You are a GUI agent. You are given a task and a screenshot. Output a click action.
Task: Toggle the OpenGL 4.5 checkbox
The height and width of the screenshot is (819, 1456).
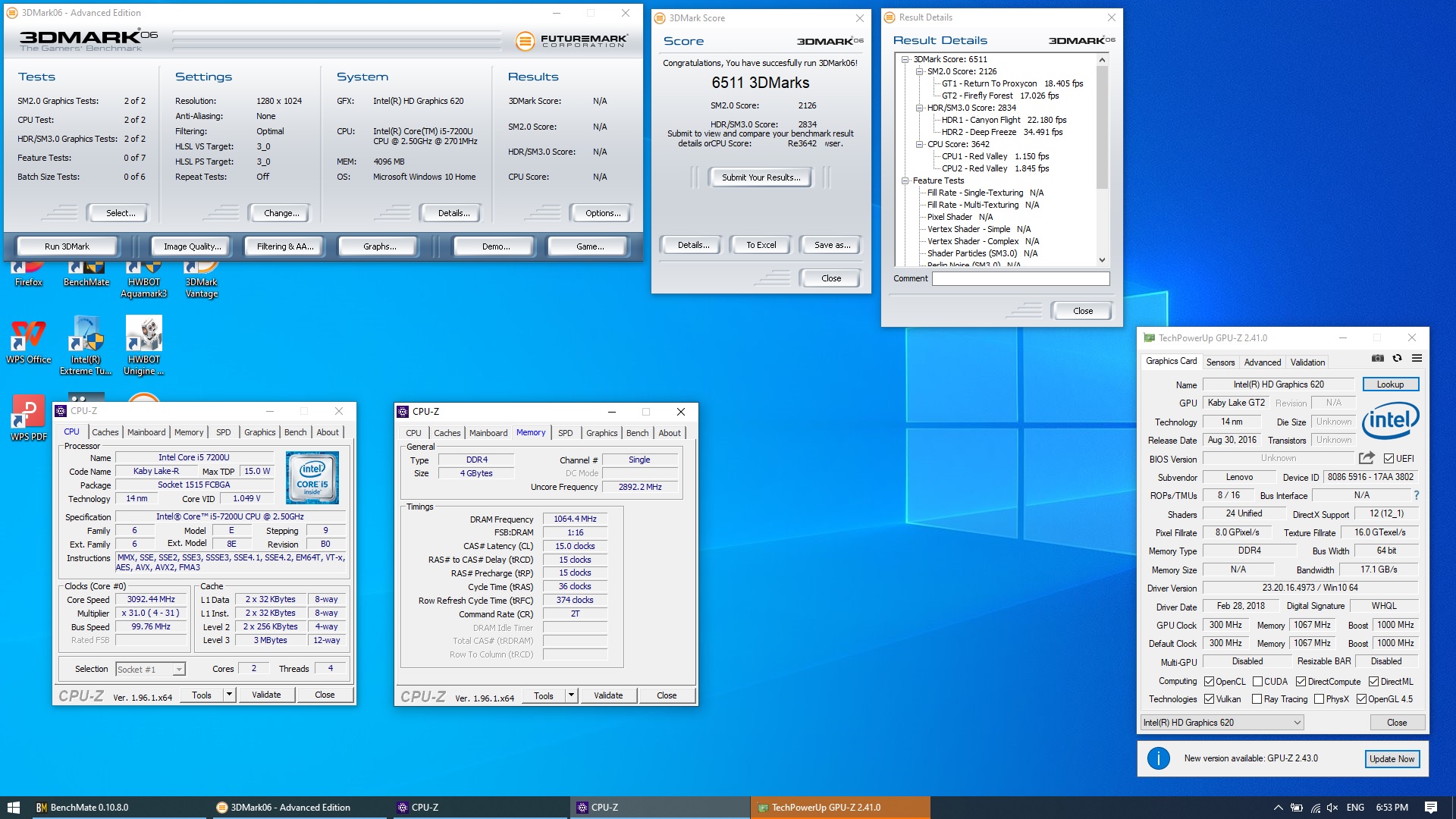tap(1361, 699)
